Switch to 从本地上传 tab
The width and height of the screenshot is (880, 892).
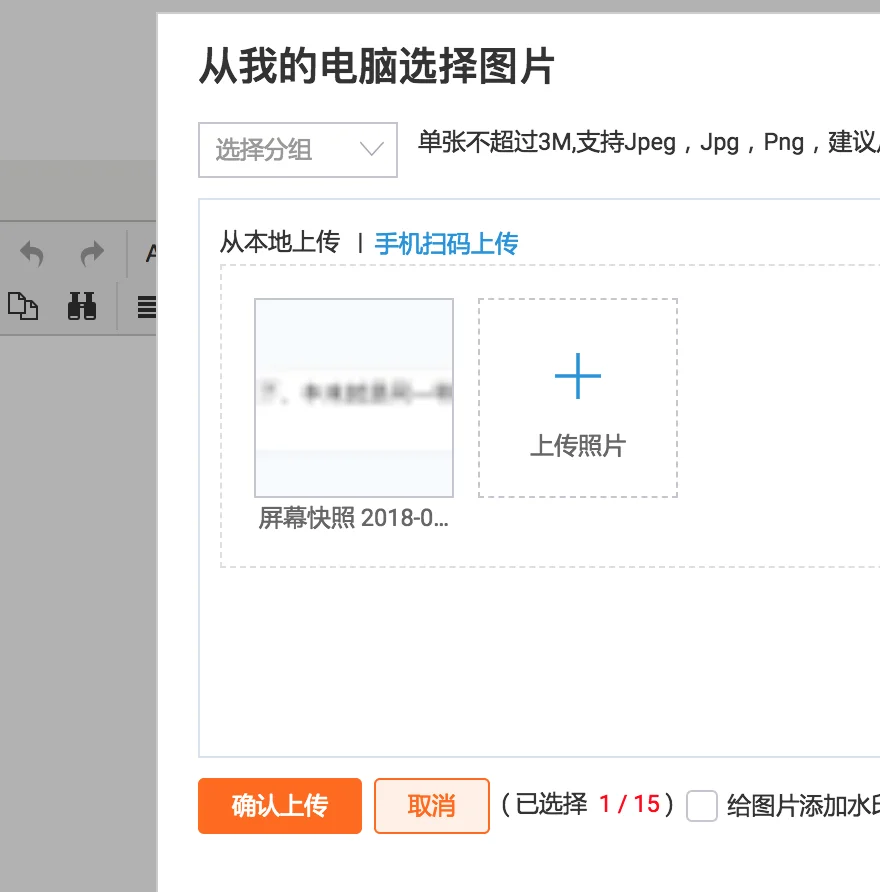(280, 242)
